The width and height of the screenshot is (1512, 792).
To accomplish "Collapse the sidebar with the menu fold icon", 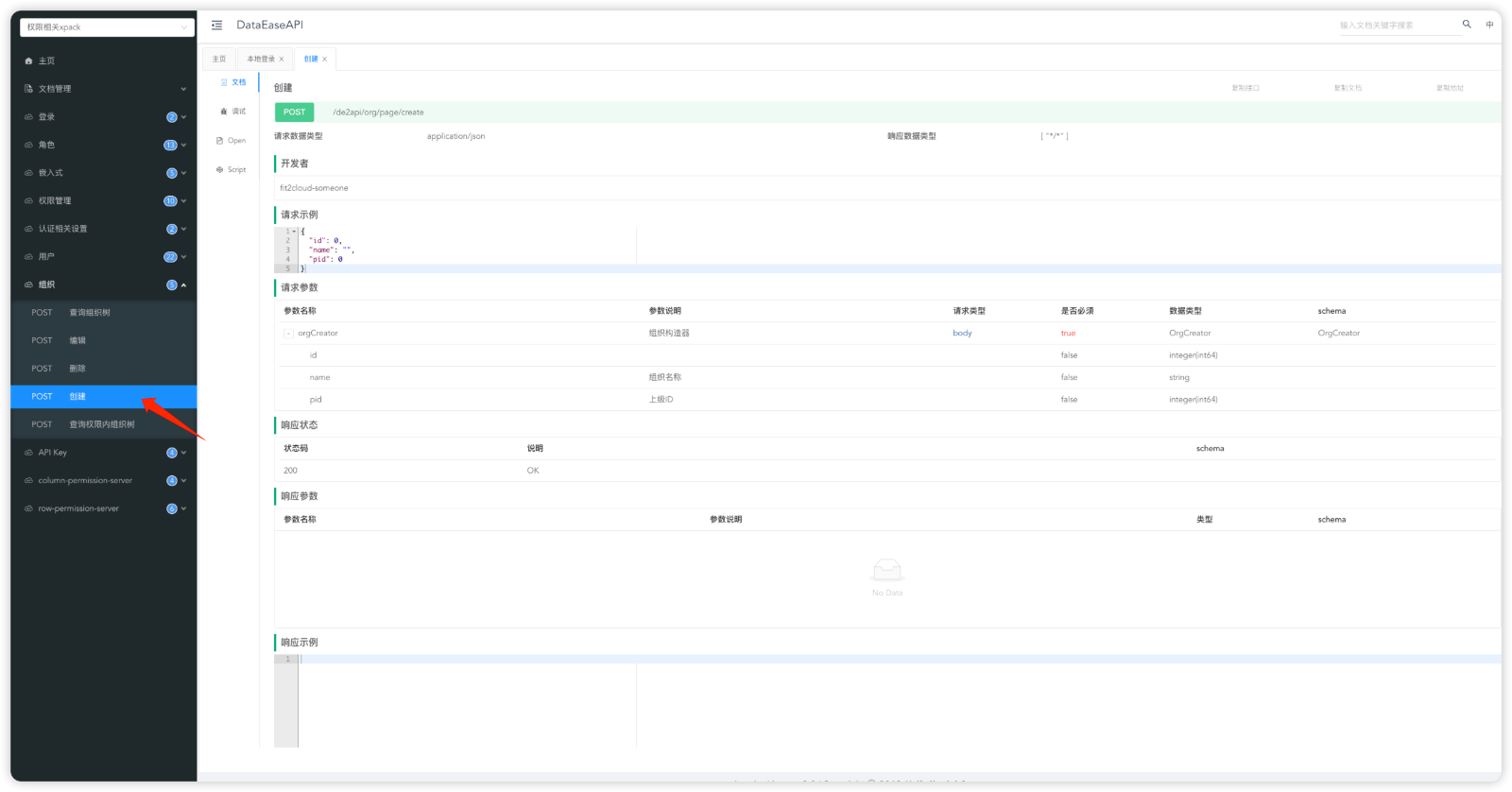I will pyautogui.click(x=216, y=25).
